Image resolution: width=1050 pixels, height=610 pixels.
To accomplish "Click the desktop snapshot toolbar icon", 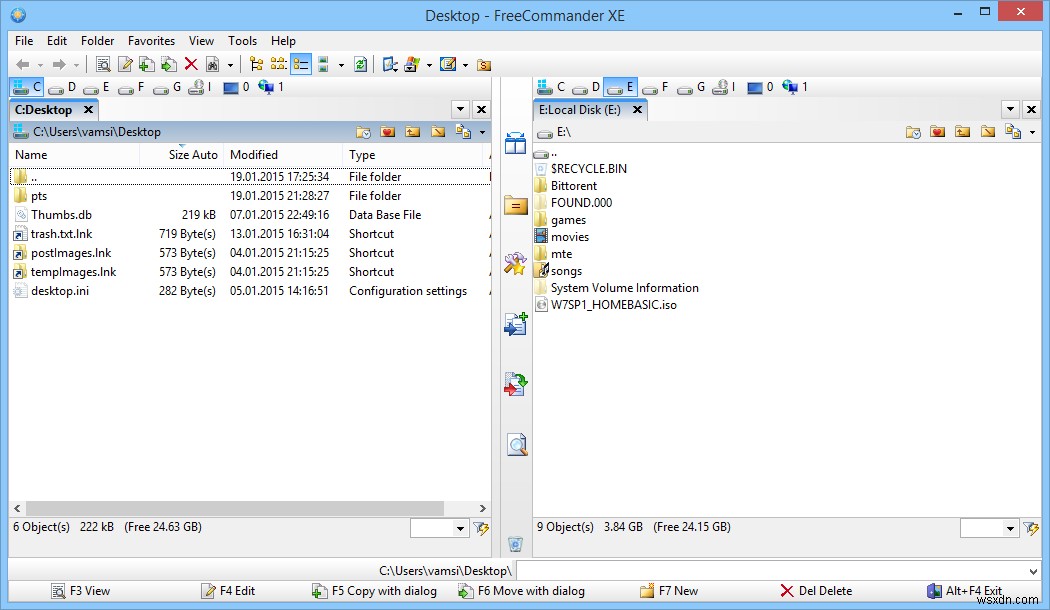I will 390,64.
